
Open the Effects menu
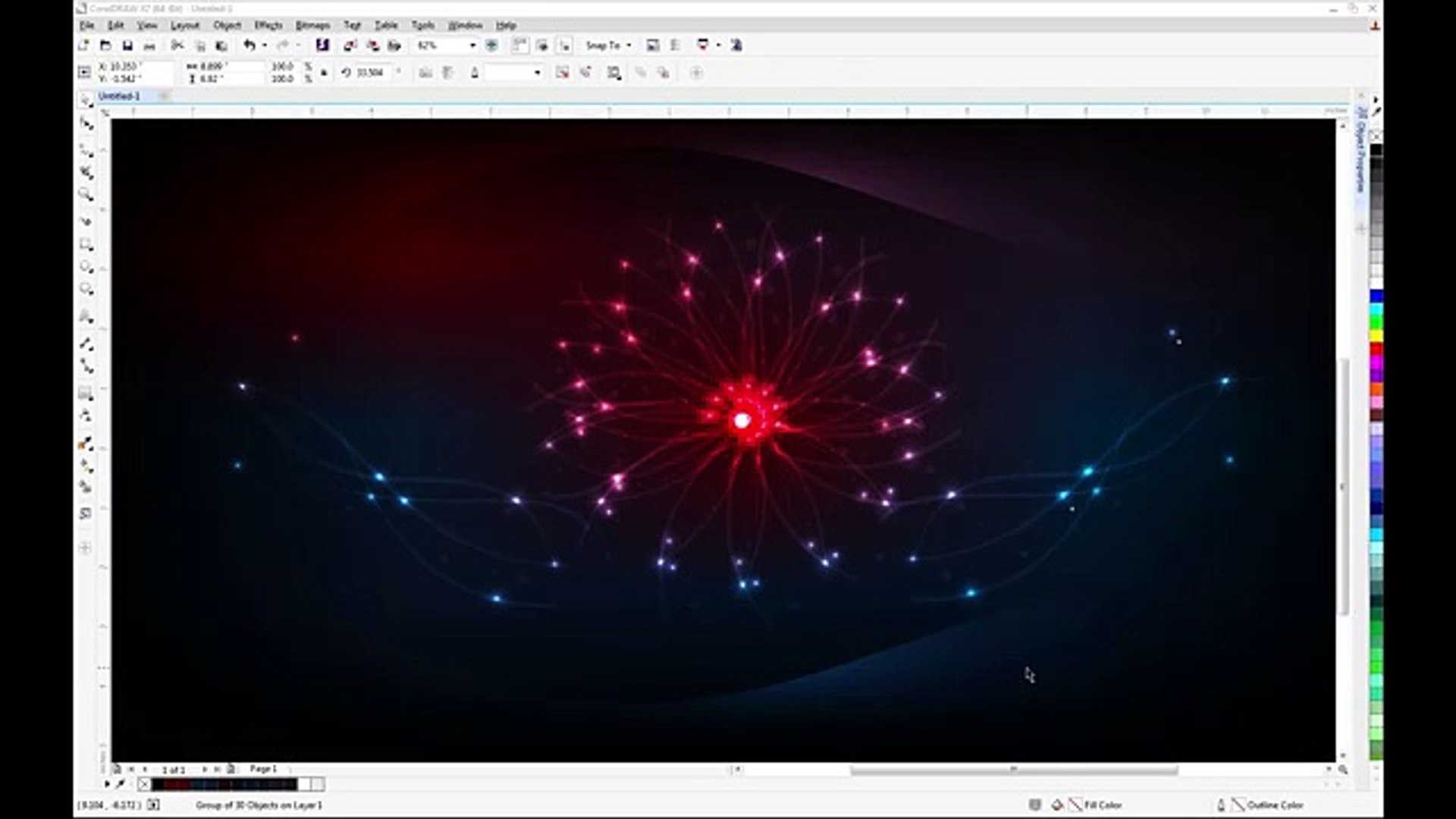tap(268, 25)
